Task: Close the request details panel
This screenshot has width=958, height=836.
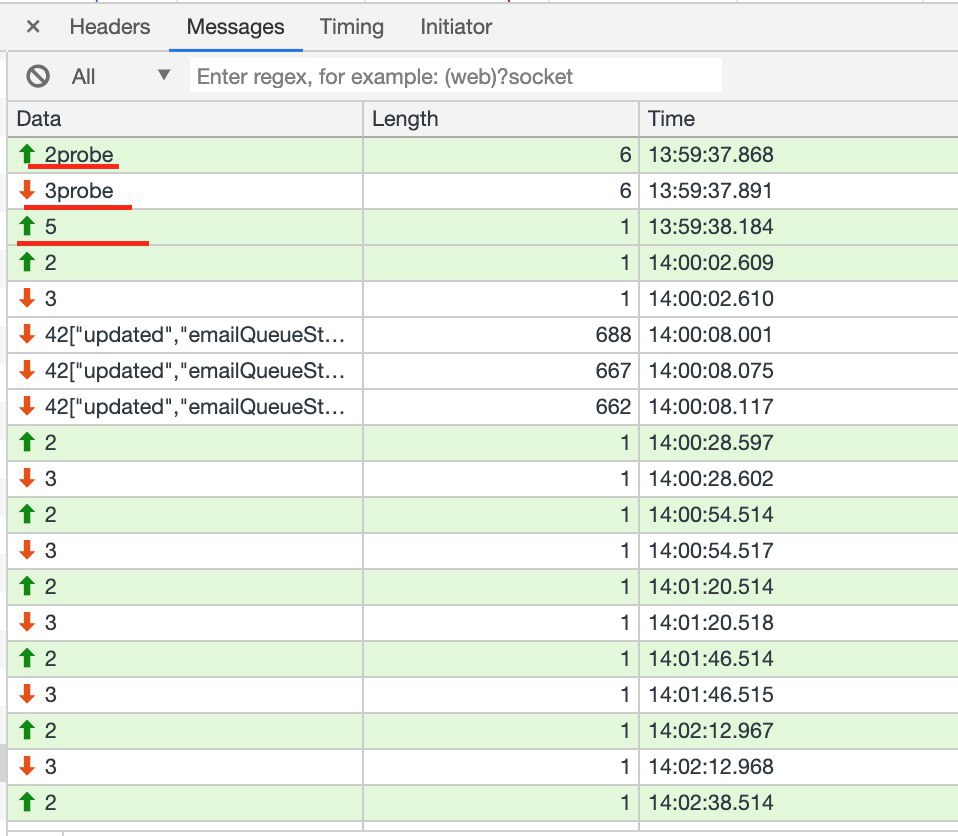Action: (33, 26)
